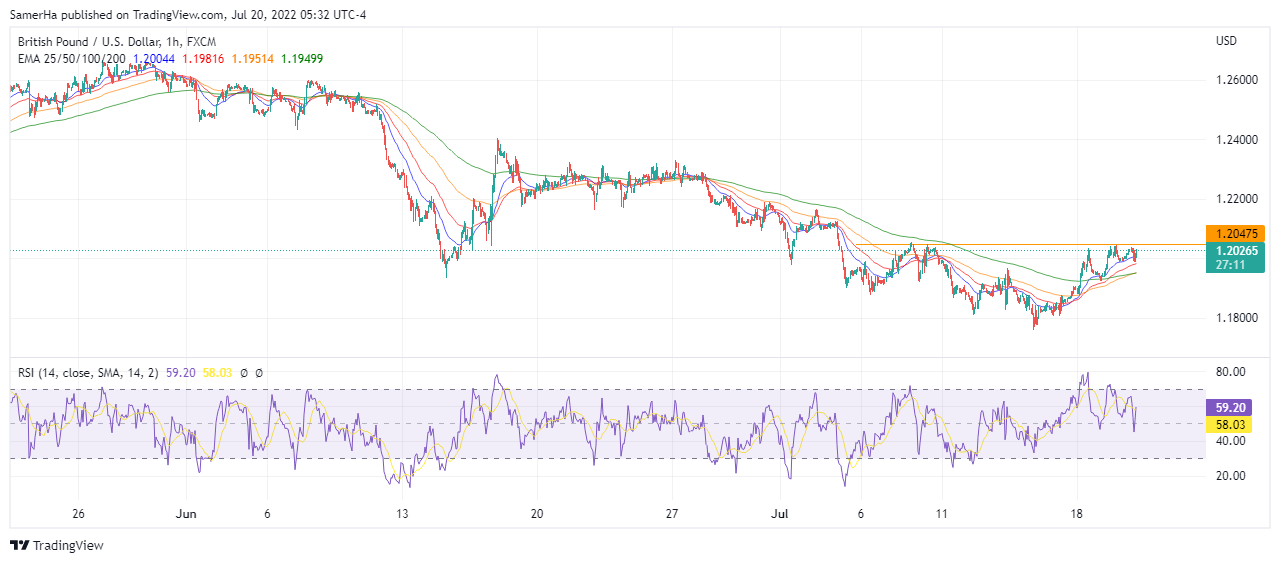The image size is (1280, 563).
Task: Click the USD currency label
Action: (x=1226, y=41)
